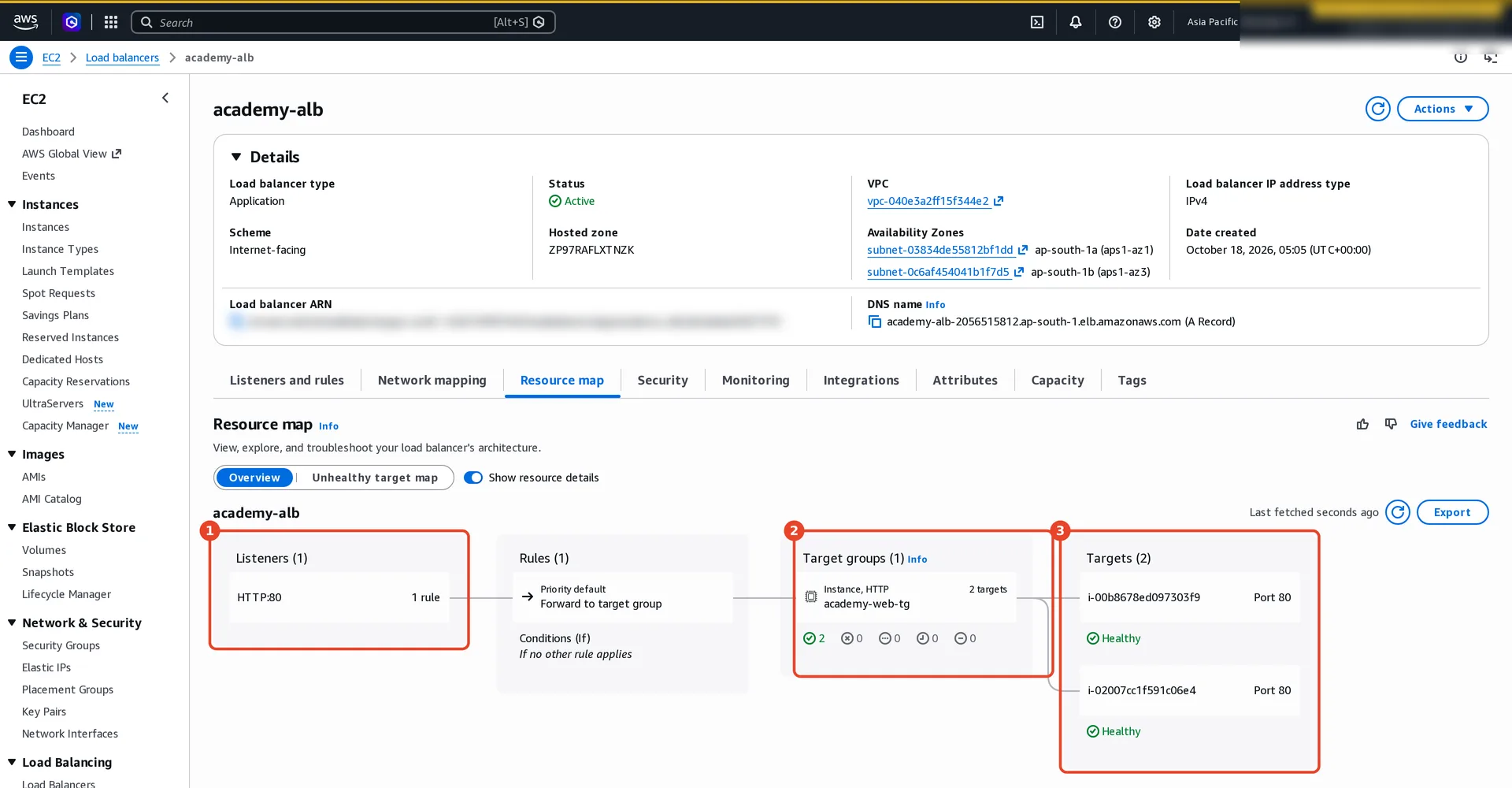Focus the top Search field
The image size is (1512, 788).
point(343,22)
